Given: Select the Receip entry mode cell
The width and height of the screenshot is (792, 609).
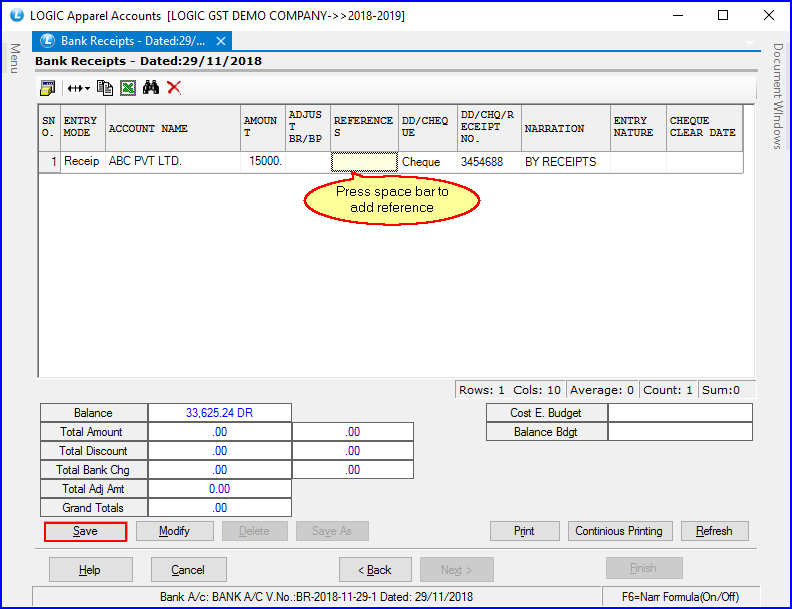Looking at the screenshot, I should tap(83, 162).
